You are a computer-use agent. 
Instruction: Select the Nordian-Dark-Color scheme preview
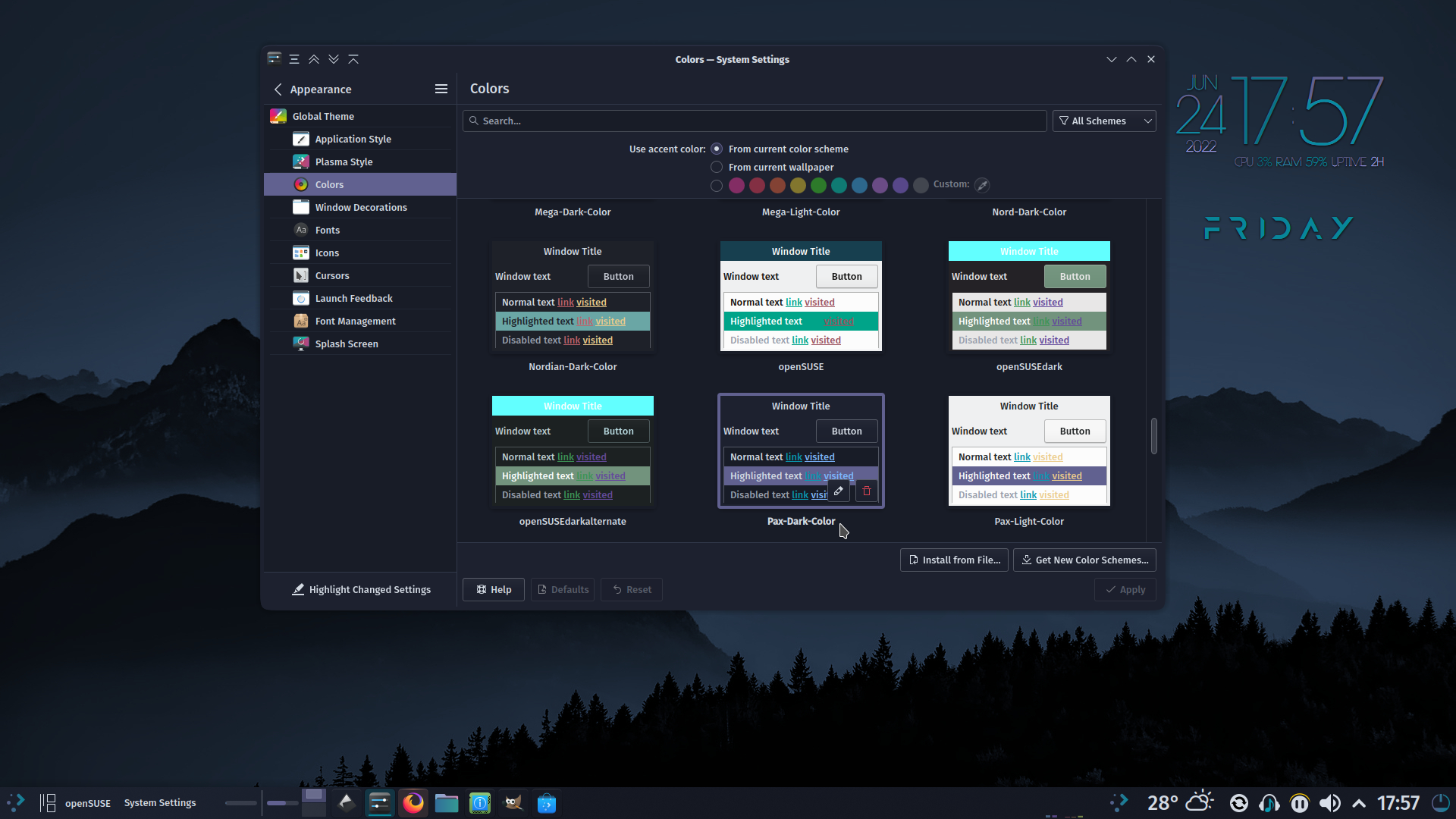573,297
